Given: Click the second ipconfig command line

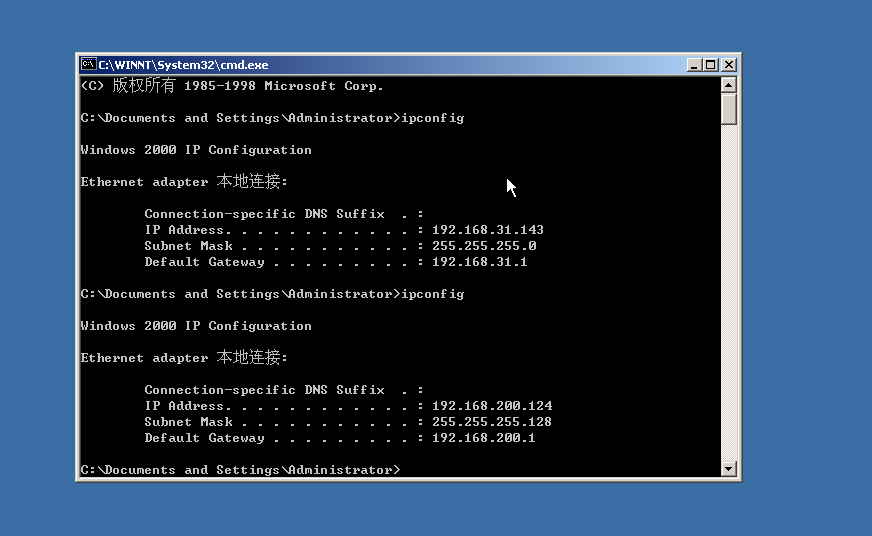Looking at the screenshot, I should [x=272, y=294].
